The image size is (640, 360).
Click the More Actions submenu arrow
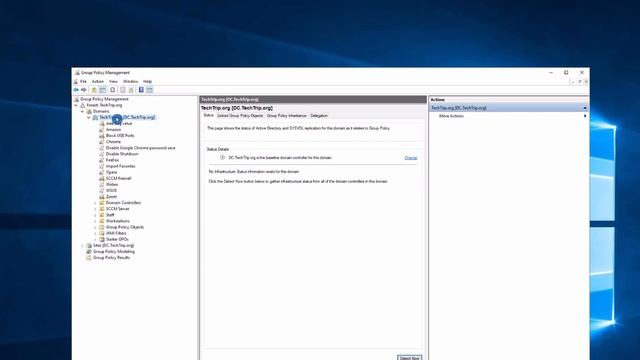tap(585, 116)
